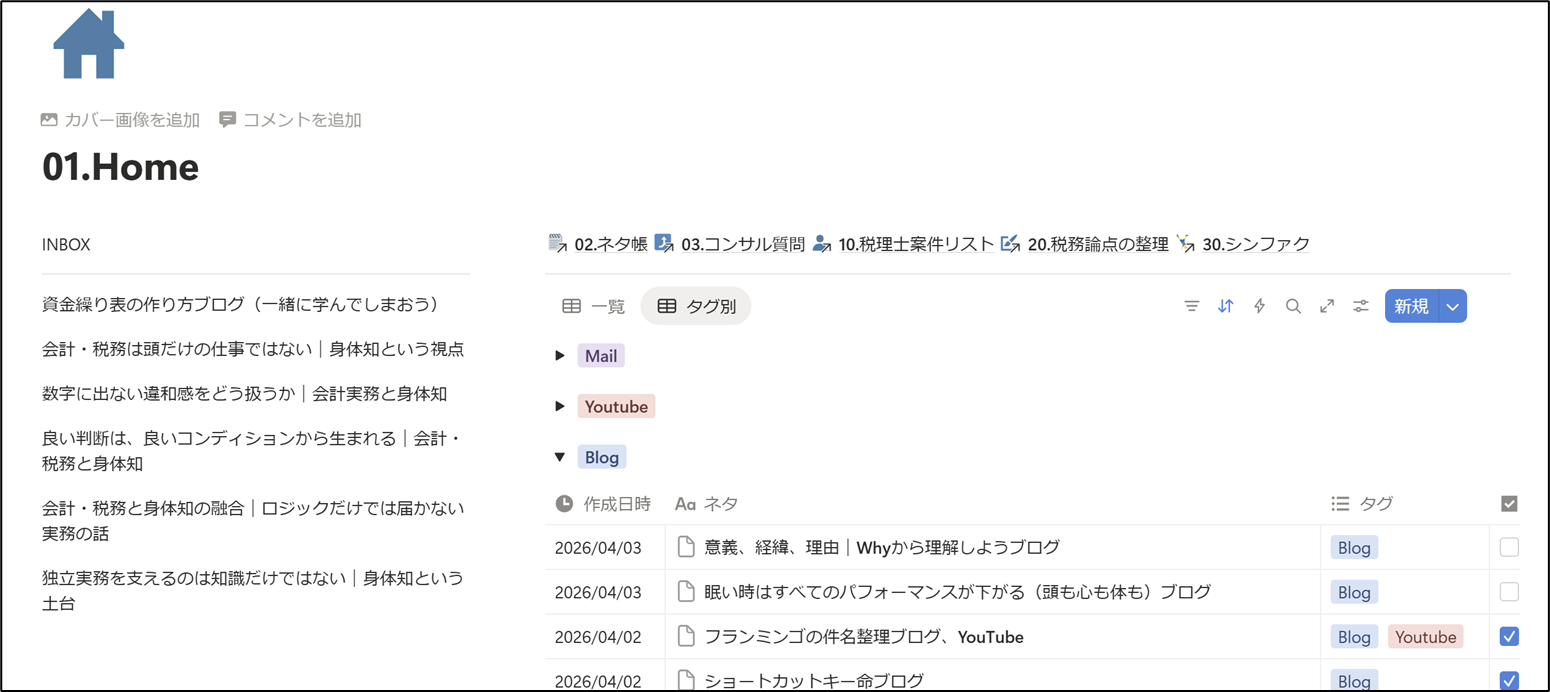Click the comment bubble icon for コメントを追加
1550x692 pixels.
228,120
